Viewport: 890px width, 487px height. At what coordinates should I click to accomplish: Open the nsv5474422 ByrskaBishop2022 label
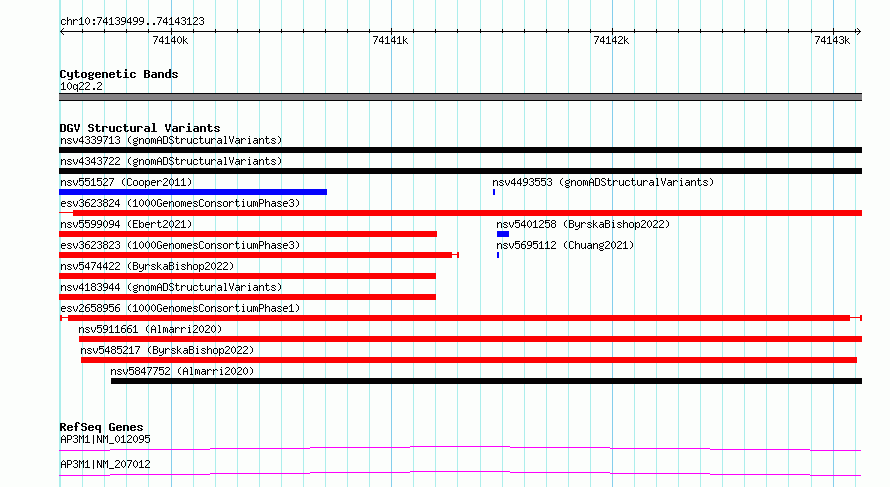click(147, 266)
